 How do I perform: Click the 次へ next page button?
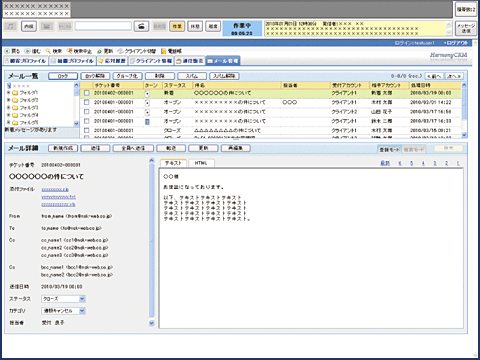point(454,76)
